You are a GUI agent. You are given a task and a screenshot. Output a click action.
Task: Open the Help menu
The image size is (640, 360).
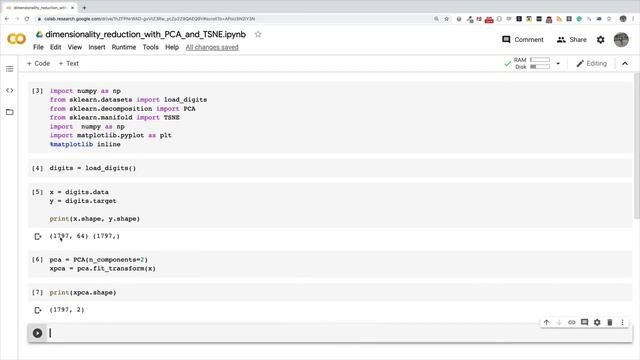[172, 47]
